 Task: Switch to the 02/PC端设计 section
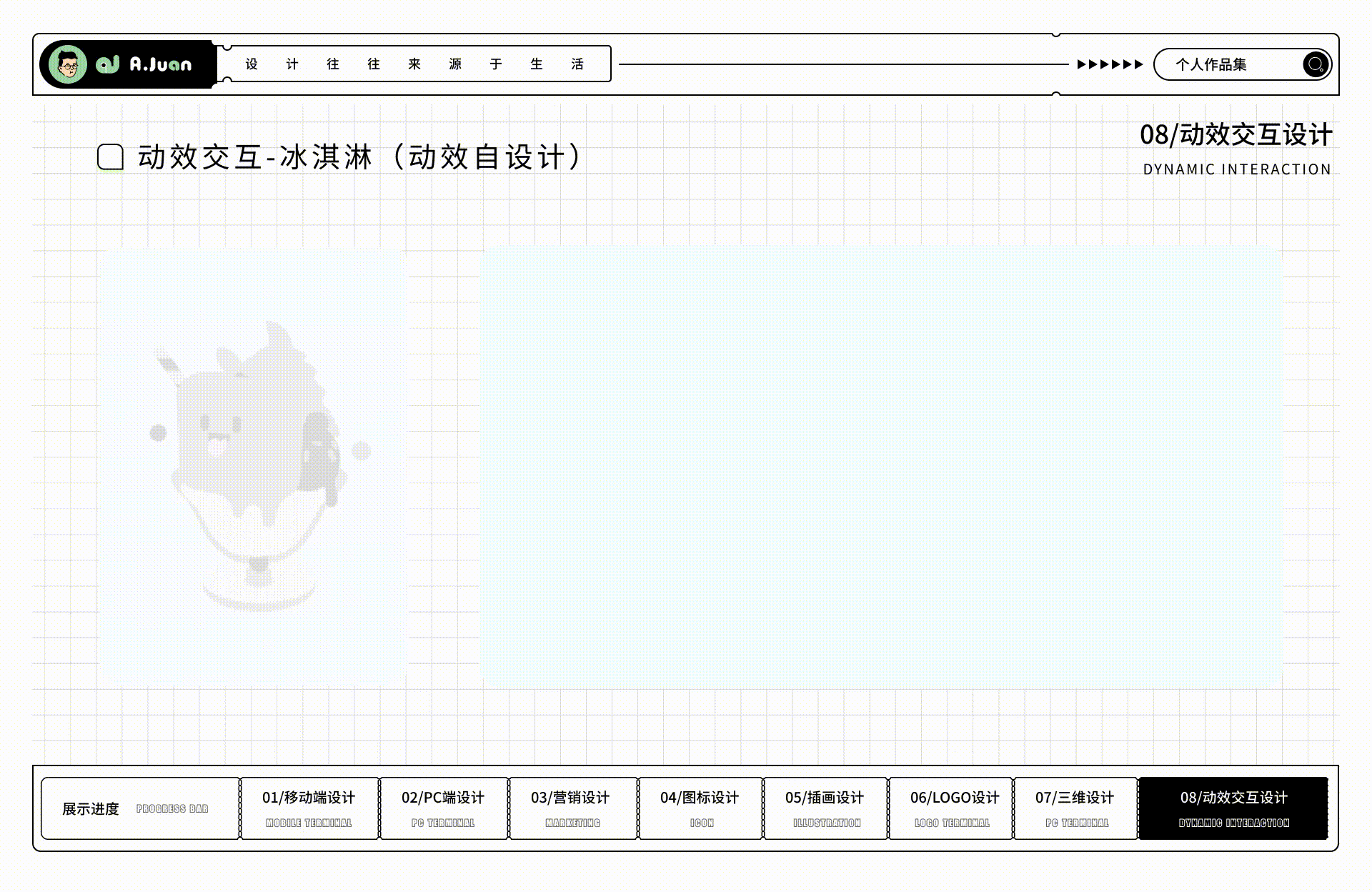pos(443,808)
